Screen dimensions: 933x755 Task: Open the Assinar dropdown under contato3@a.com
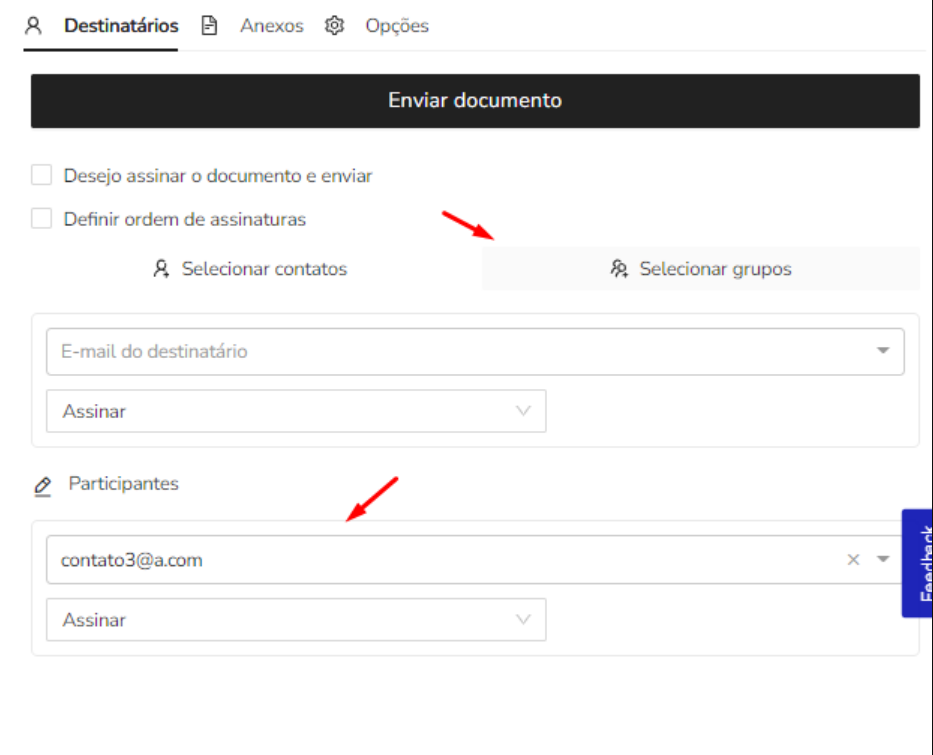(x=296, y=620)
